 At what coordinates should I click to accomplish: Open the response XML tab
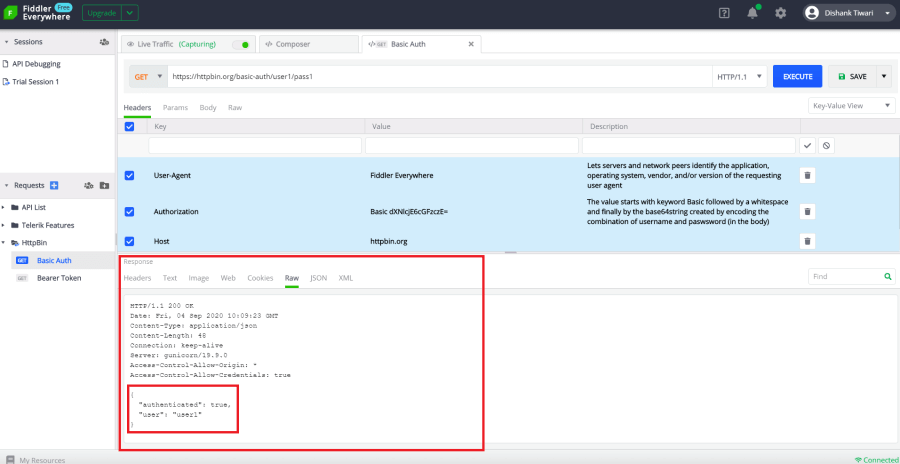[x=346, y=278]
